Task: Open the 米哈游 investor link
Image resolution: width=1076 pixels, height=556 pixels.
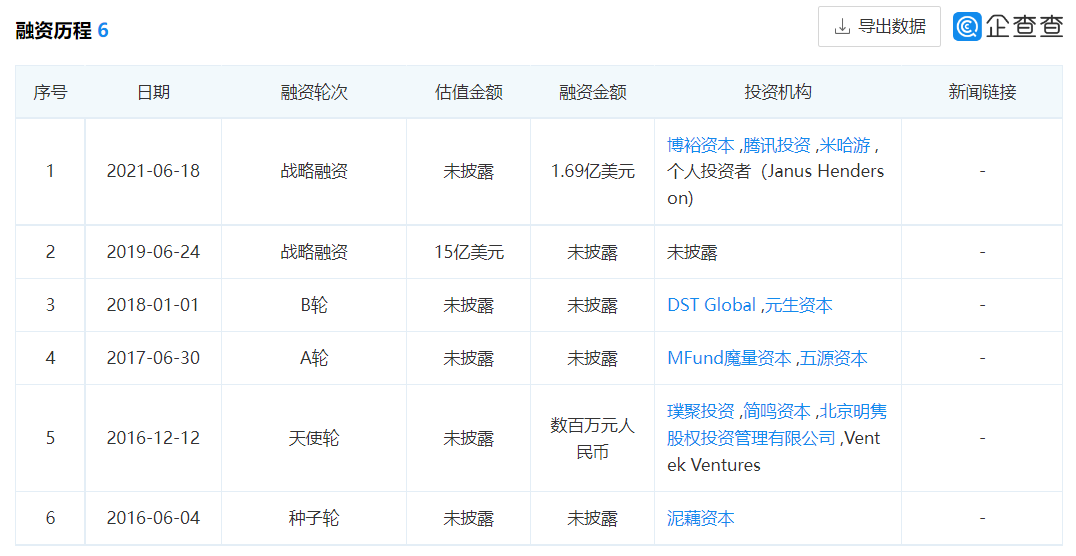Action: pos(845,145)
